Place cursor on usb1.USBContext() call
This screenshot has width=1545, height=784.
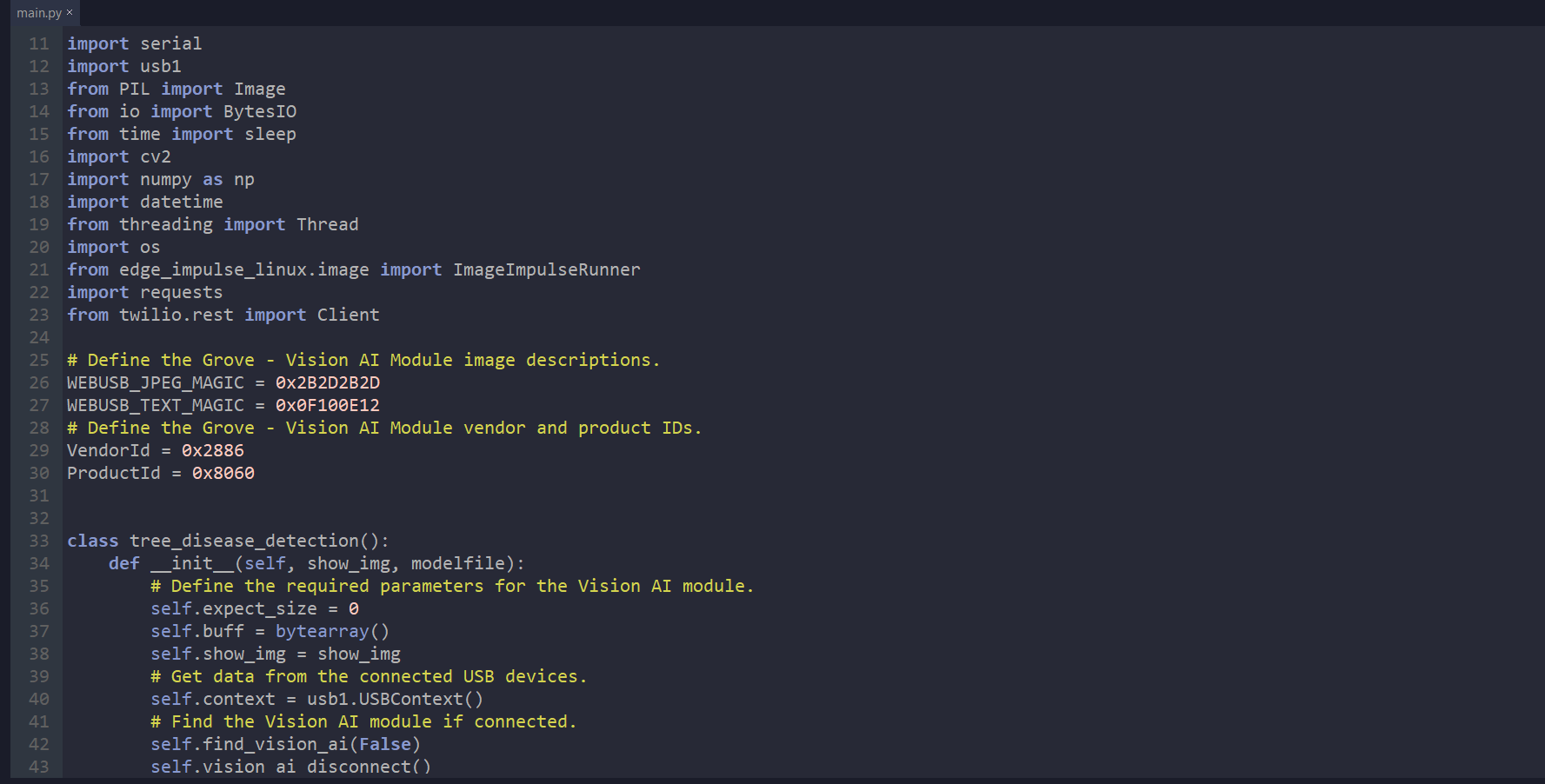click(394, 699)
